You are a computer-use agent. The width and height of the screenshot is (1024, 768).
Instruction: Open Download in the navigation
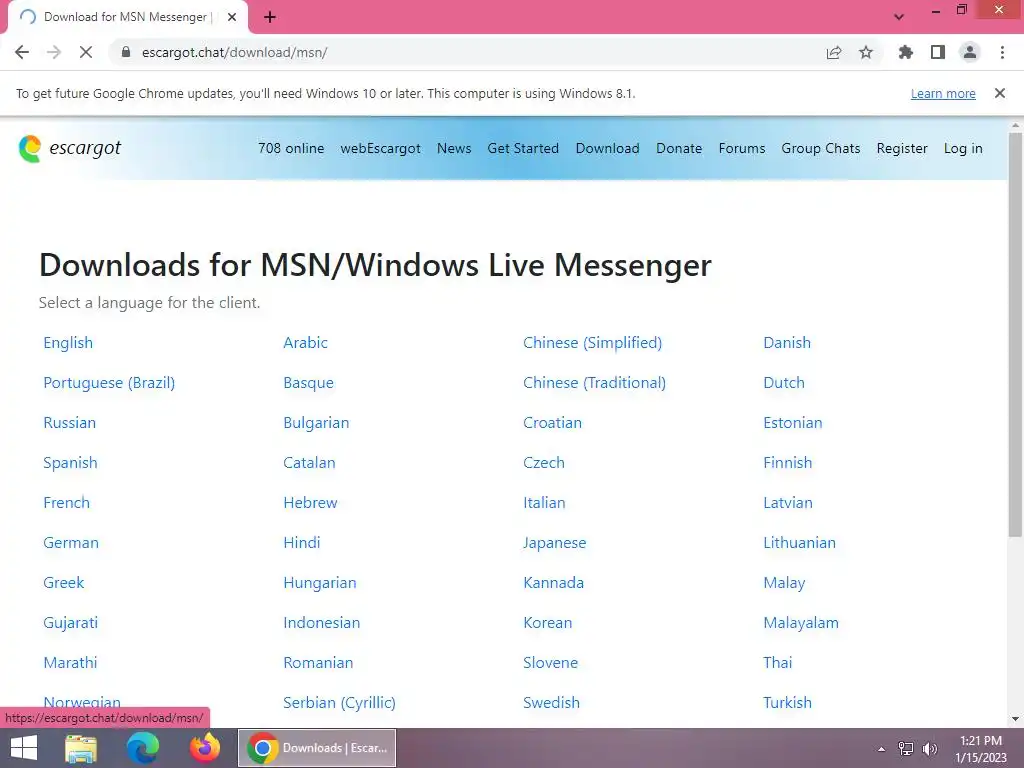(607, 148)
